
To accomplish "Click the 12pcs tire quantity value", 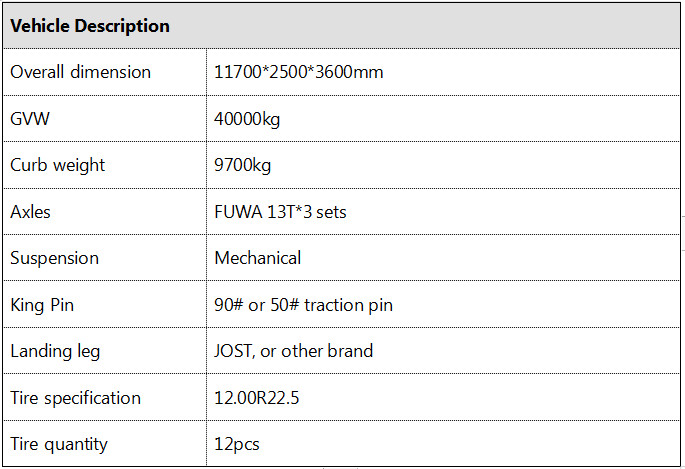I will (236, 444).
